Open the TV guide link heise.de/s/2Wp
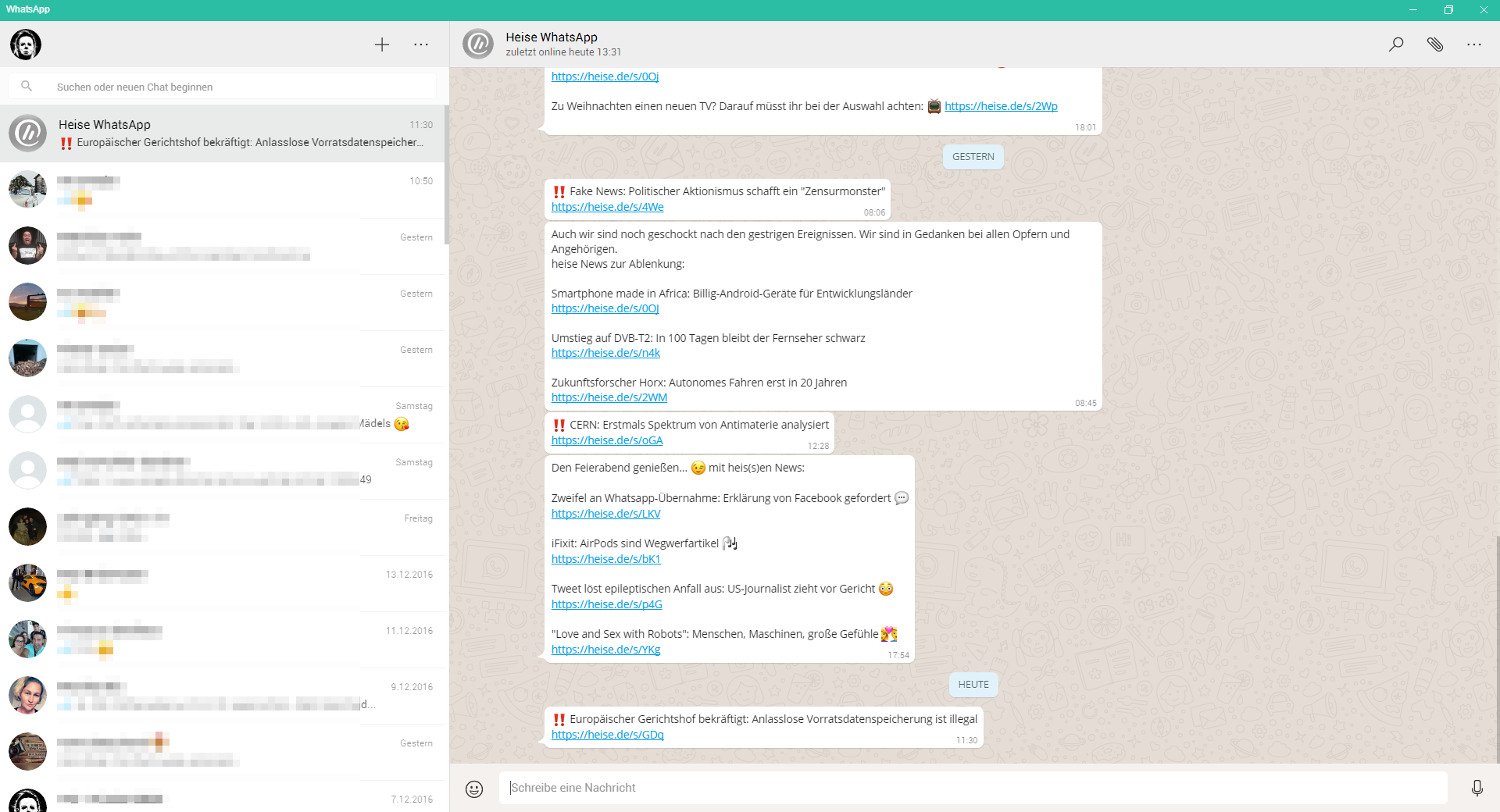 pos(1001,106)
